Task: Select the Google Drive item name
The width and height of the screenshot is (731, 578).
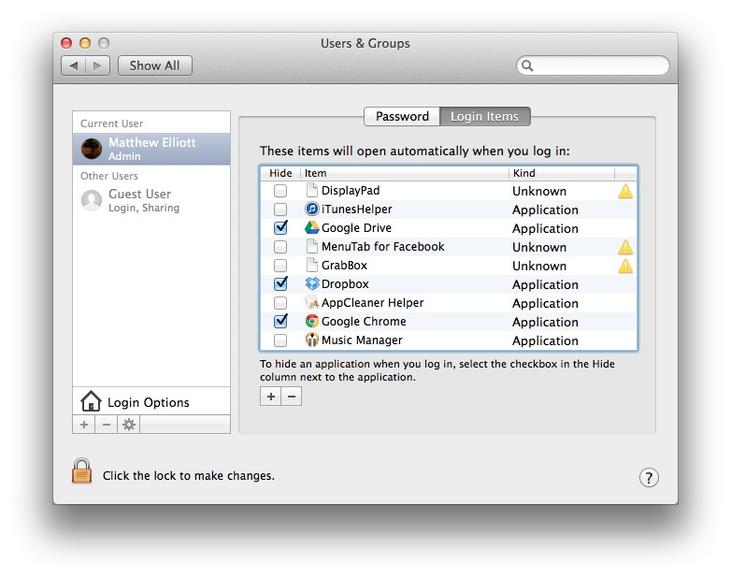Action: 357,227
